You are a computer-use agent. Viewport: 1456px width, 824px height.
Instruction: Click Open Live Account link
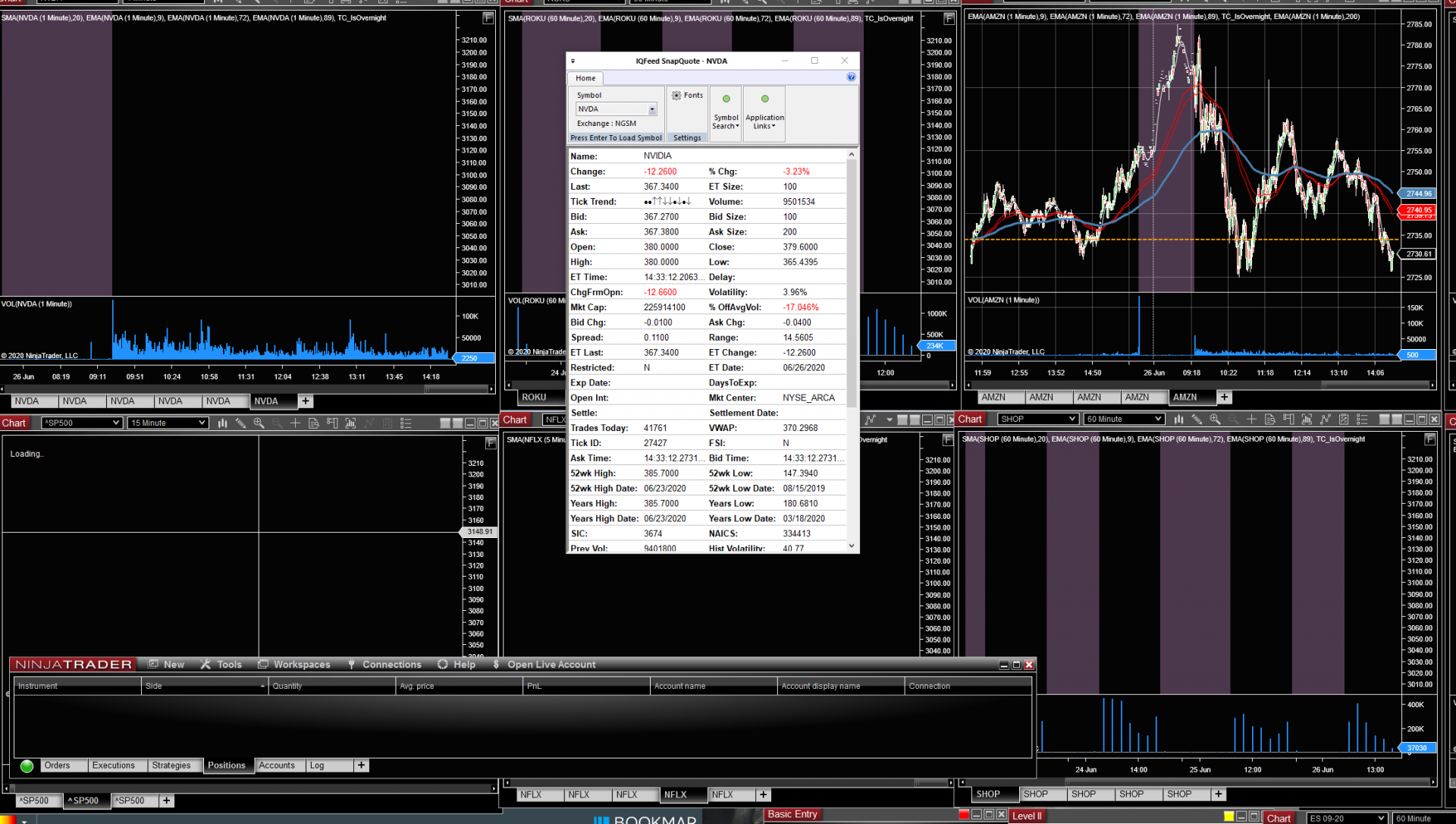pyautogui.click(x=551, y=665)
